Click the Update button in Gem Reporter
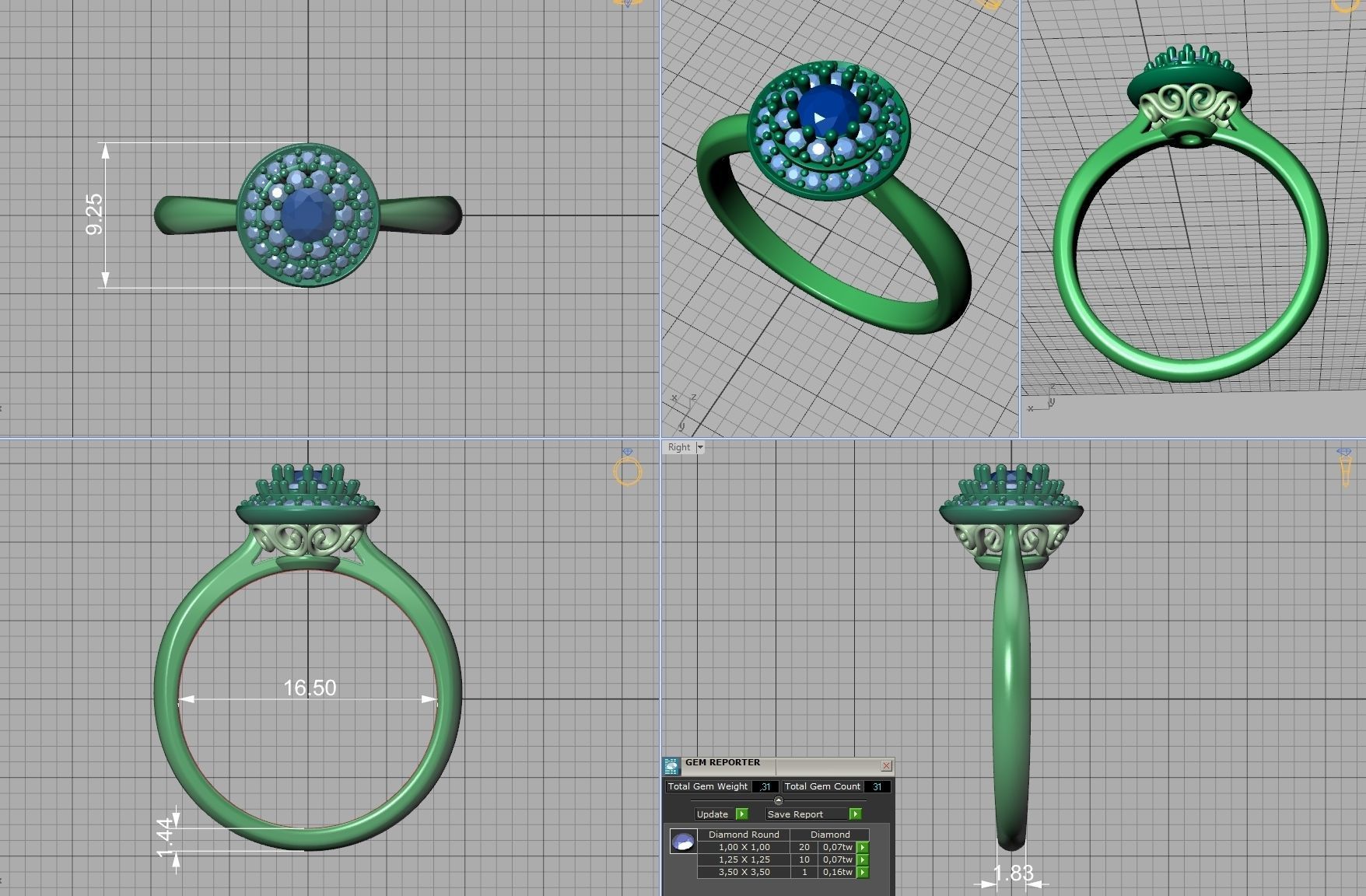Screen dimensions: 1366x896 (x=721, y=814)
